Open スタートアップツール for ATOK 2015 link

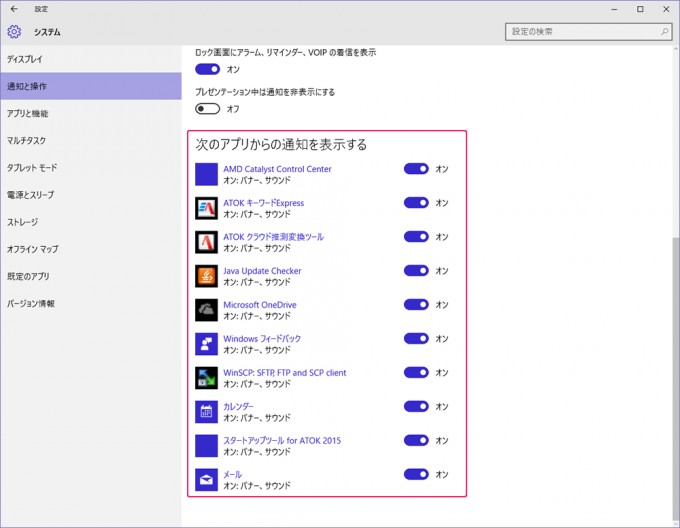click(x=282, y=440)
